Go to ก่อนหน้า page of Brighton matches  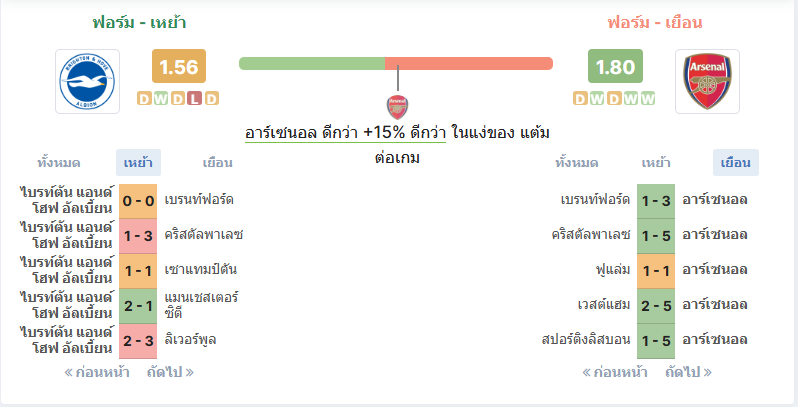pos(97,372)
